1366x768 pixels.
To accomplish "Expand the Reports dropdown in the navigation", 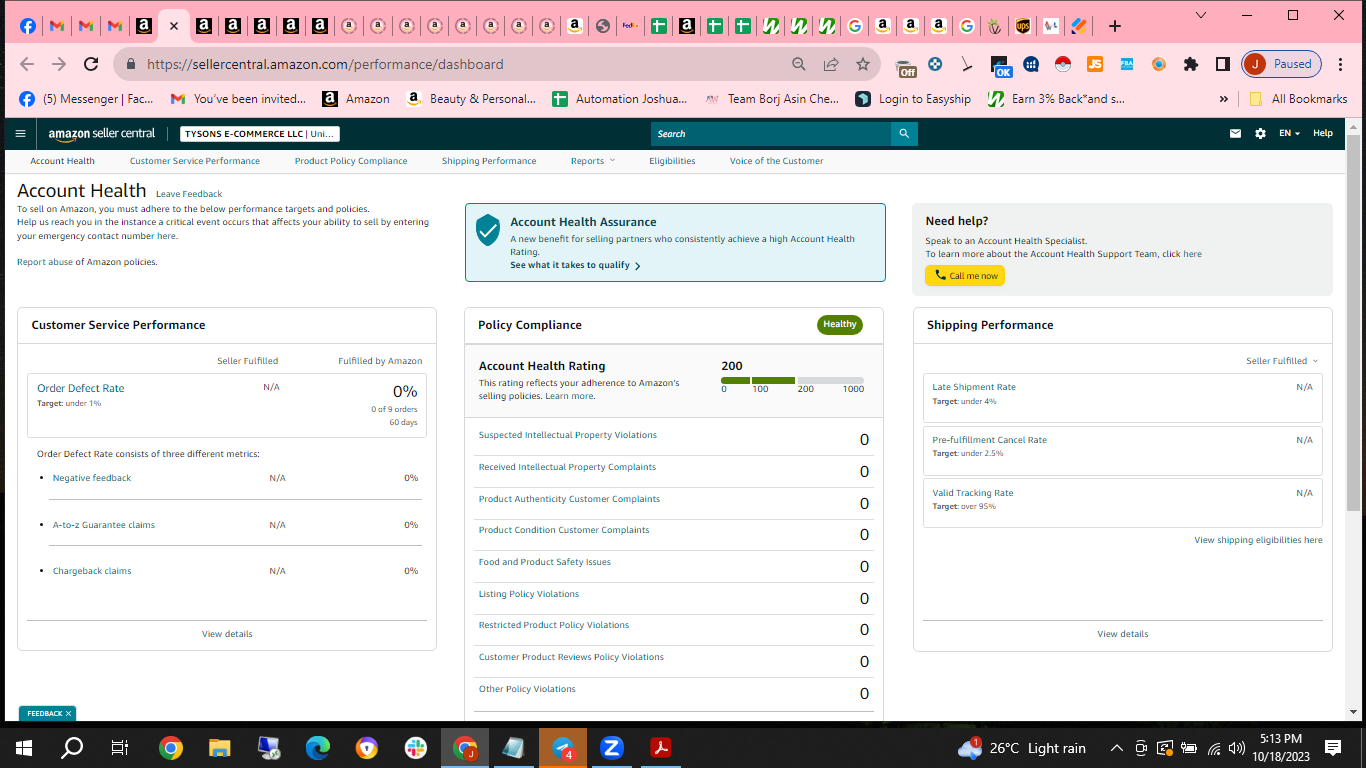I will pos(593,161).
